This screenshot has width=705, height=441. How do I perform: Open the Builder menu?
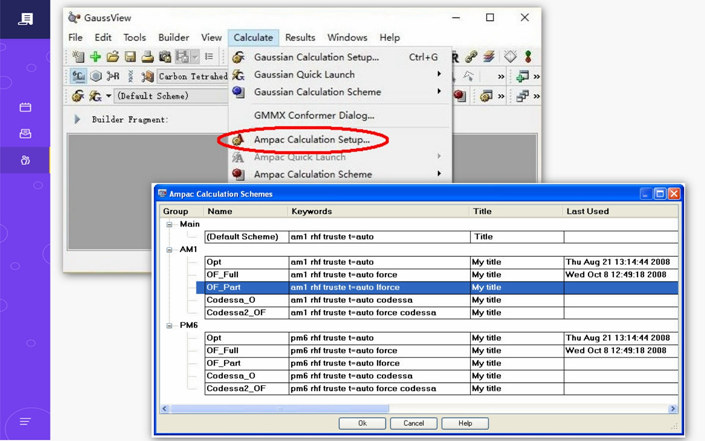coord(174,37)
